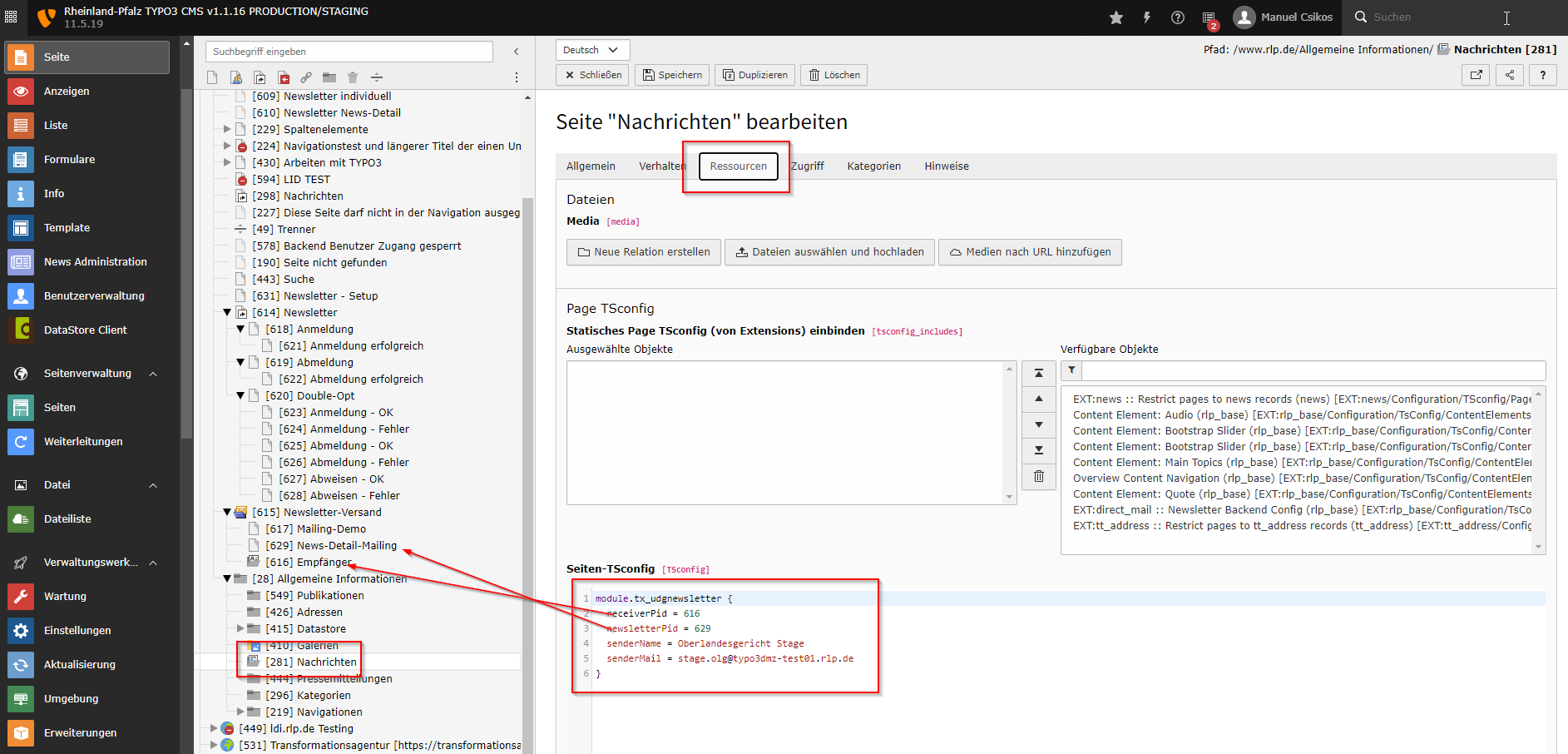Open News Administration module

coord(87,262)
